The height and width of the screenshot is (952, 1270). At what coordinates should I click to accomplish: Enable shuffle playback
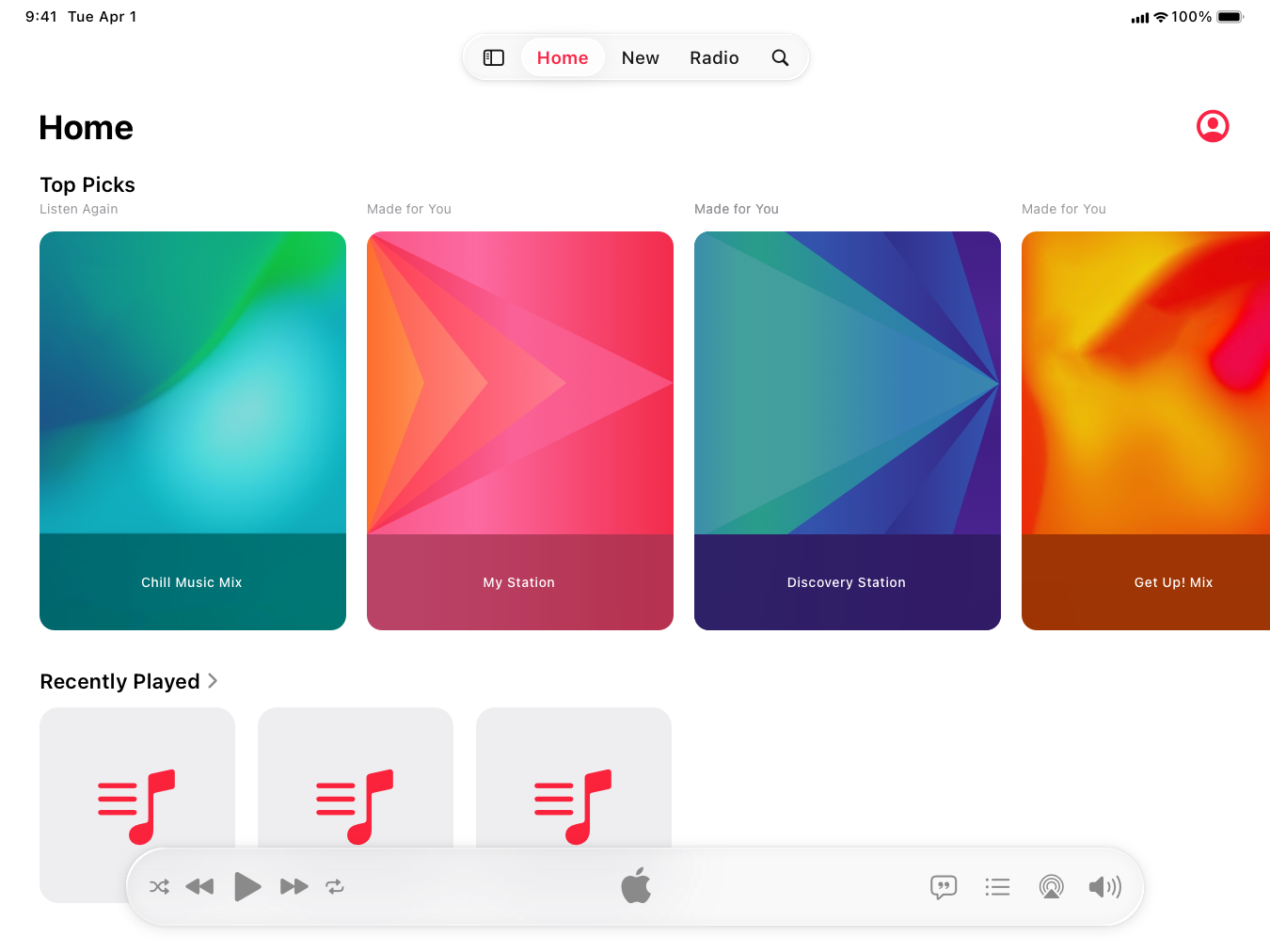coord(159,886)
